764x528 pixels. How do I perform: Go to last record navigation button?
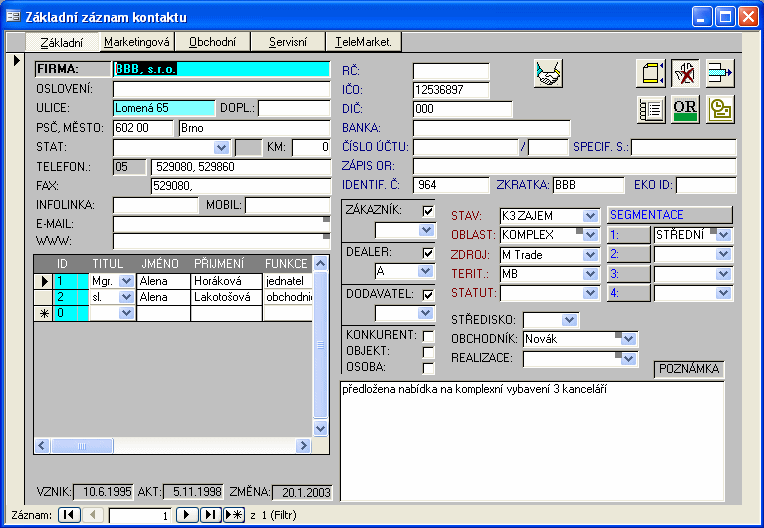coord(210,515)
